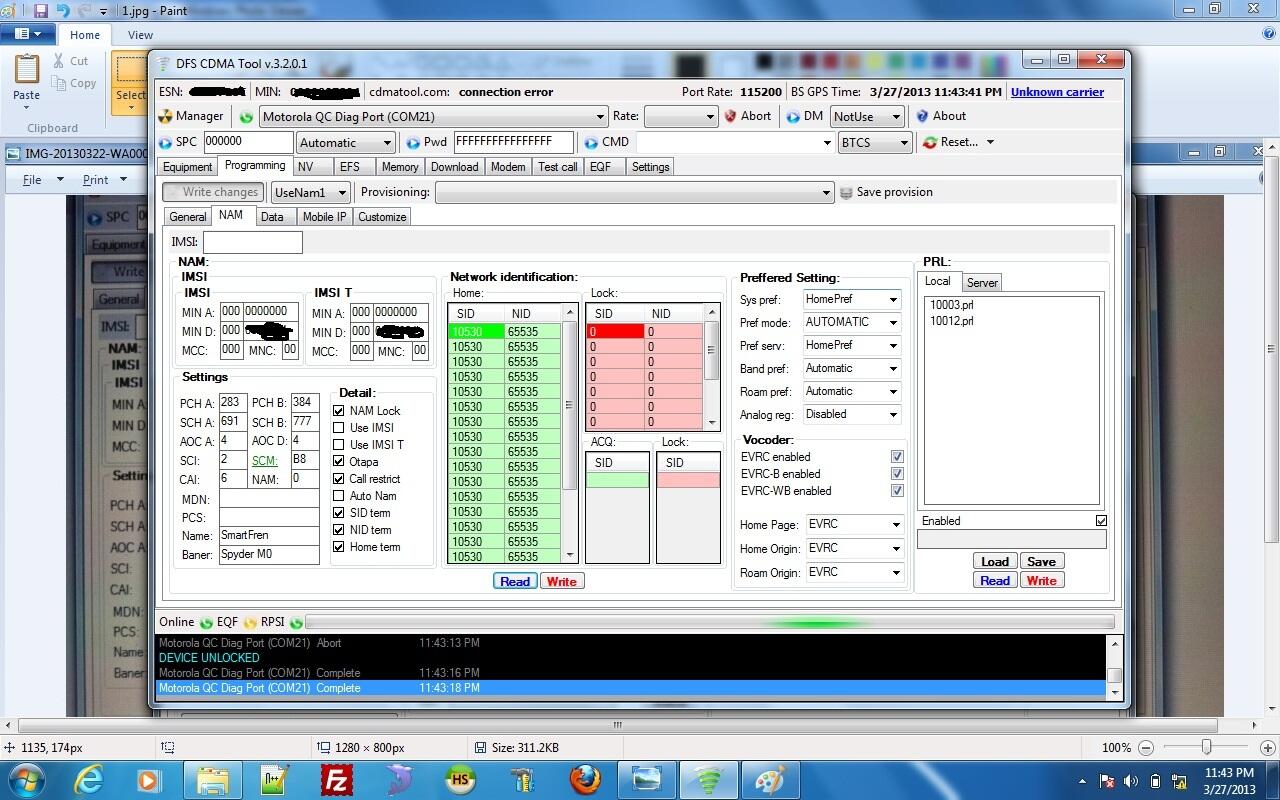
Task: Click the Save provision disk icon
Action: (x=846, y=192)
